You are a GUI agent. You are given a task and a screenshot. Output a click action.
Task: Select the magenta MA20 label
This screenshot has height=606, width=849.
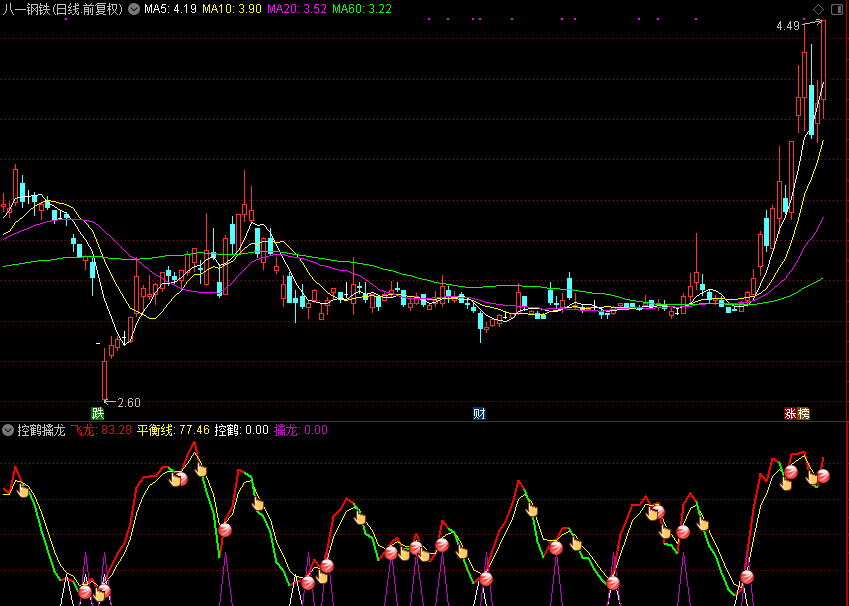tap(296, 9)
